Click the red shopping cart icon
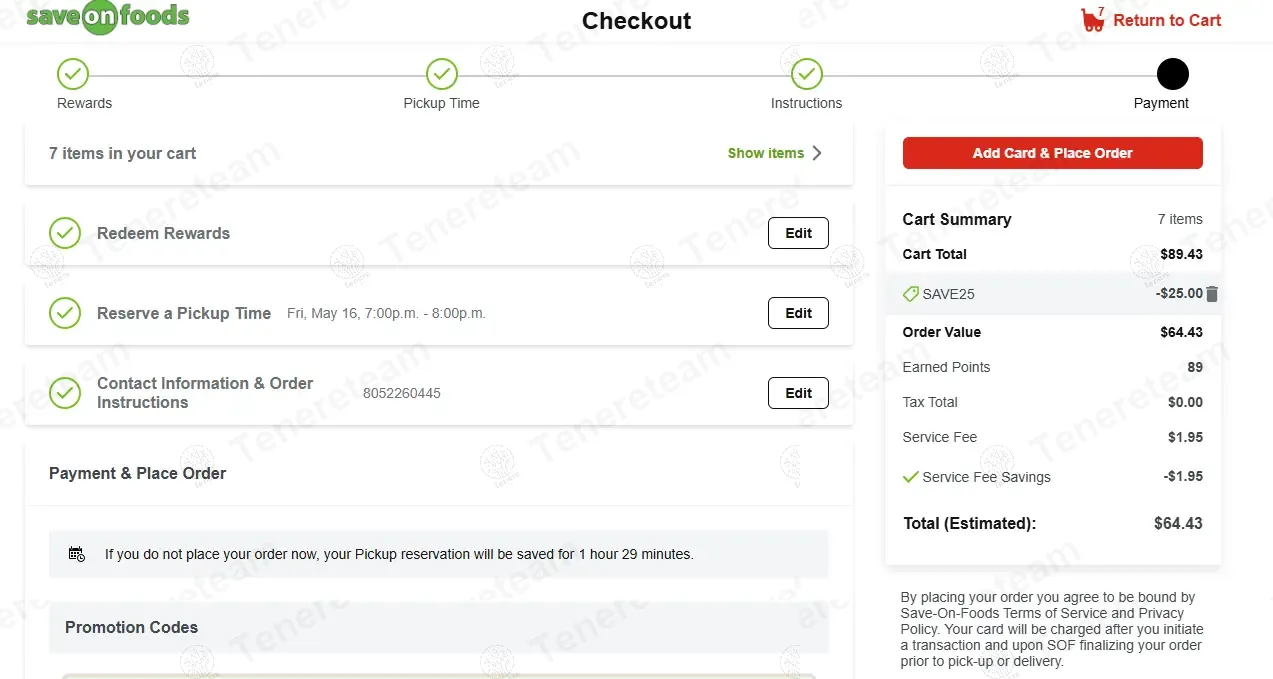This screenshot has height=679, width=1273. tap(1092, 20)
